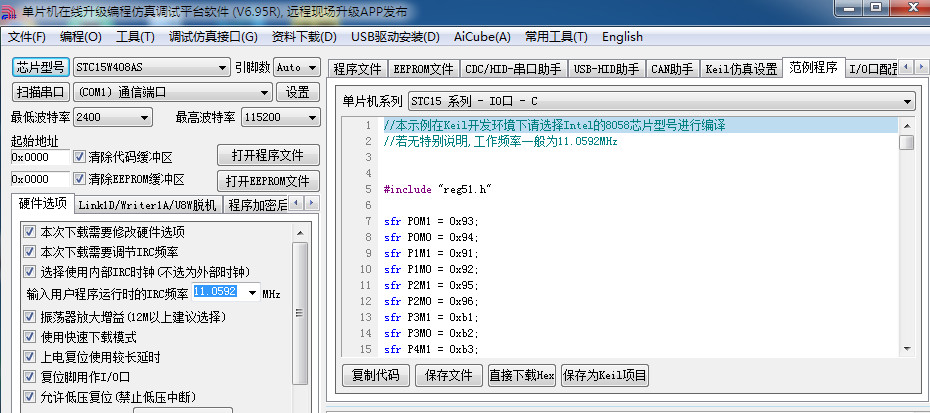
Task: Toggle 上电复位使用较长延时 checkbox
Action: (x=29, y=357)
